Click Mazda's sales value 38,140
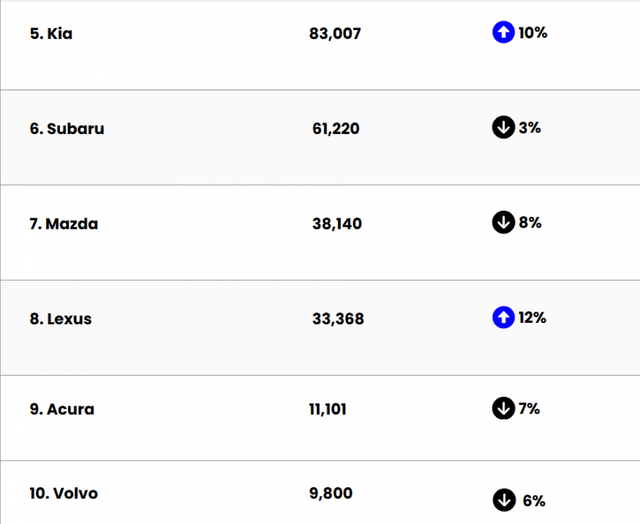640x524 pixels. (337, 224)
